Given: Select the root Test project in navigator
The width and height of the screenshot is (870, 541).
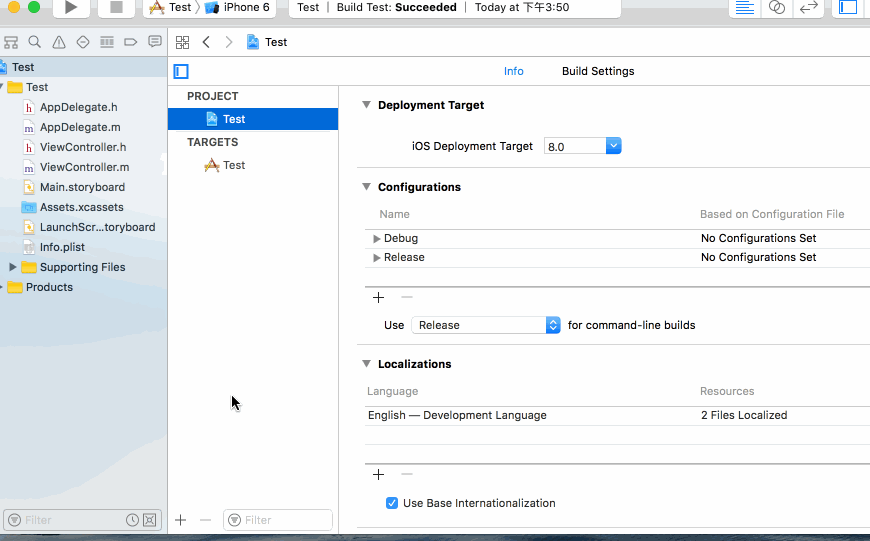Looking at the screenshot, I should point(83,67).
